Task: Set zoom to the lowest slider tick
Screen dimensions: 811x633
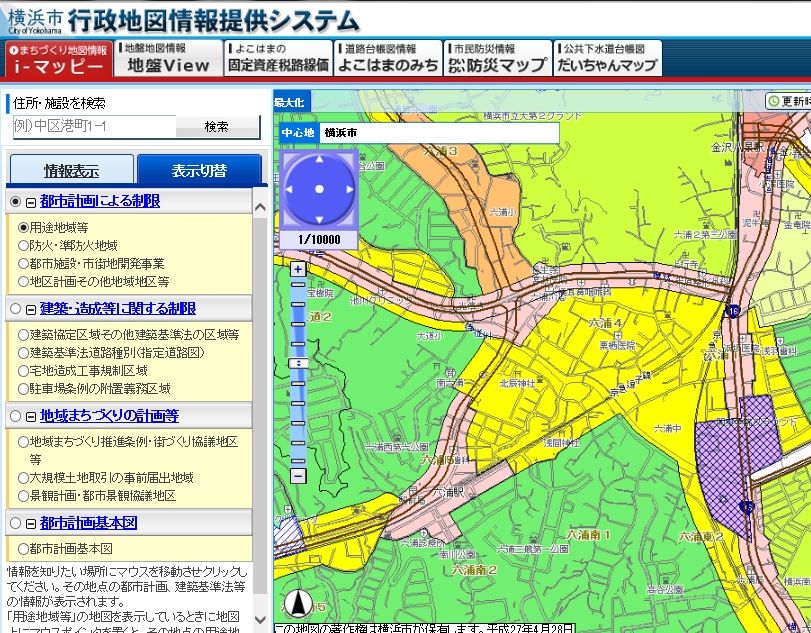Action: 298,462
